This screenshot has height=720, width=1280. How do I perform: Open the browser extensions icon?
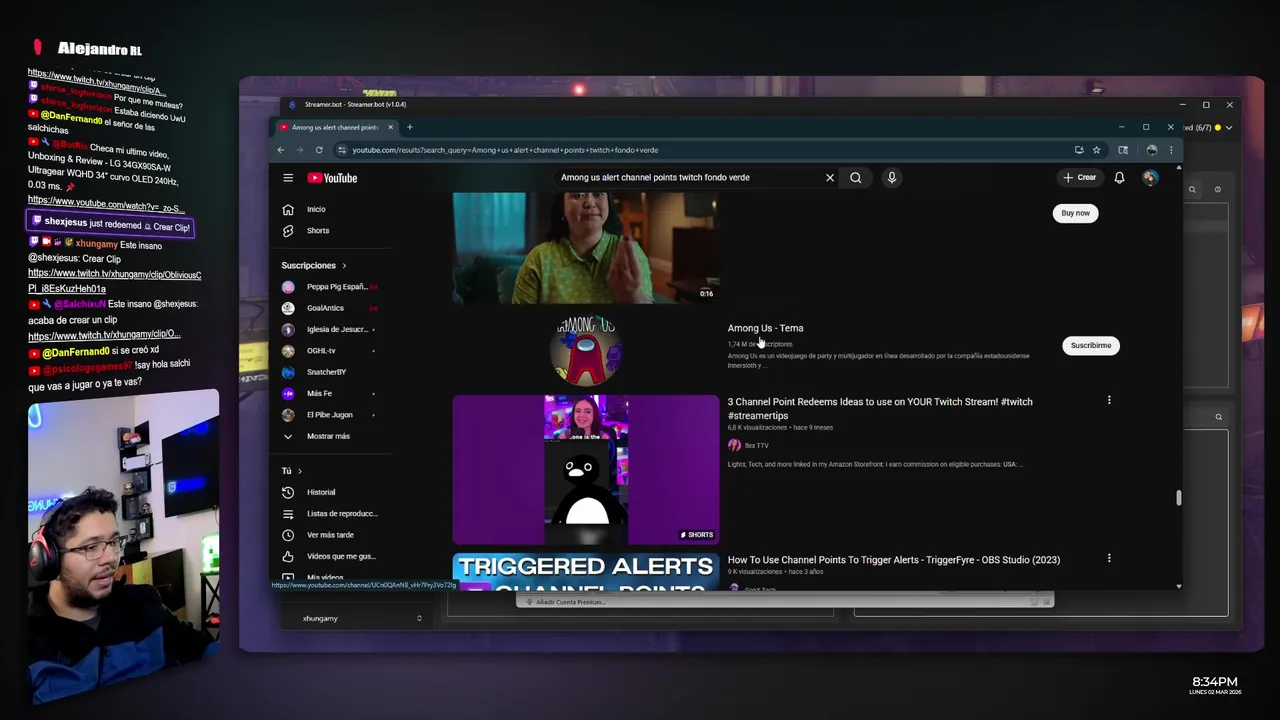(1123, 150)
